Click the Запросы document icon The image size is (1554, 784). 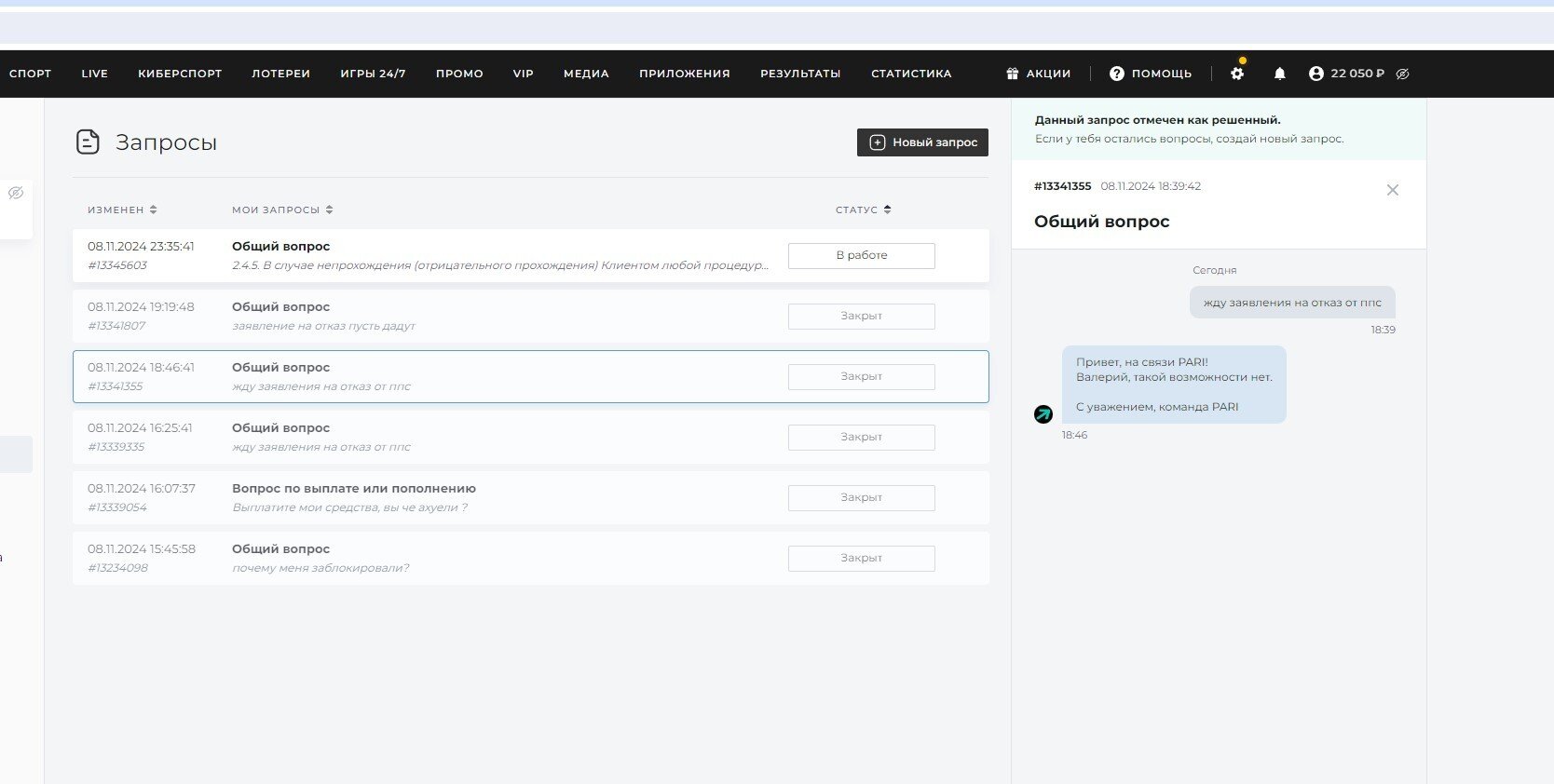click(x=88, y=142)
